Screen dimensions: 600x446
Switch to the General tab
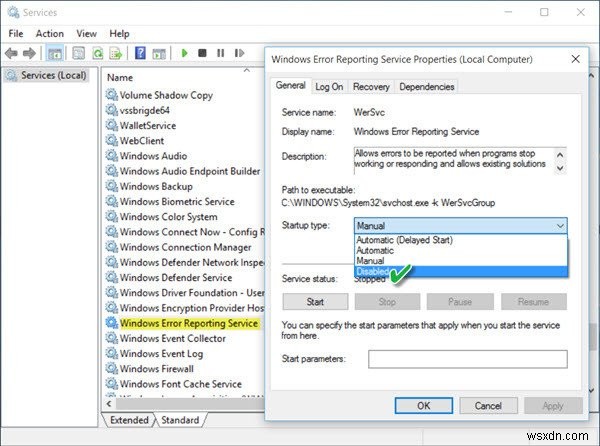(291, 86)
